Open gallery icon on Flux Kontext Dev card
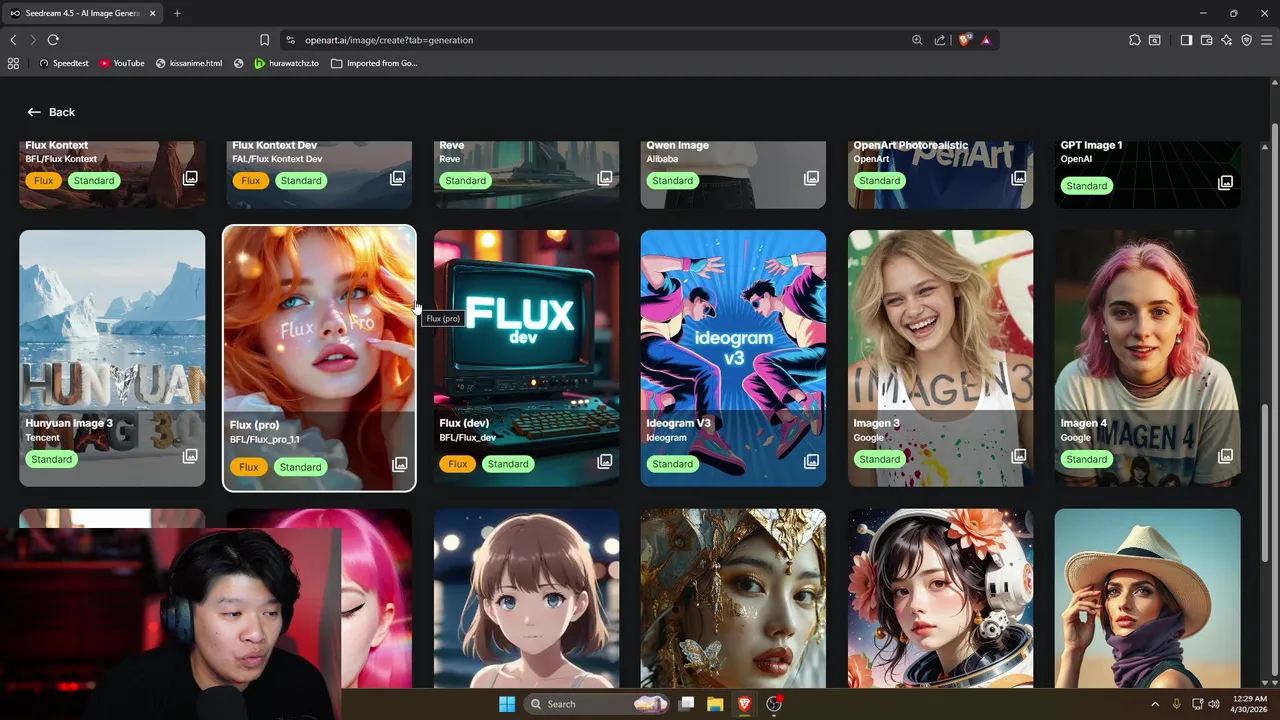This screenshot has height=720, width=1280. coord(397,178)
